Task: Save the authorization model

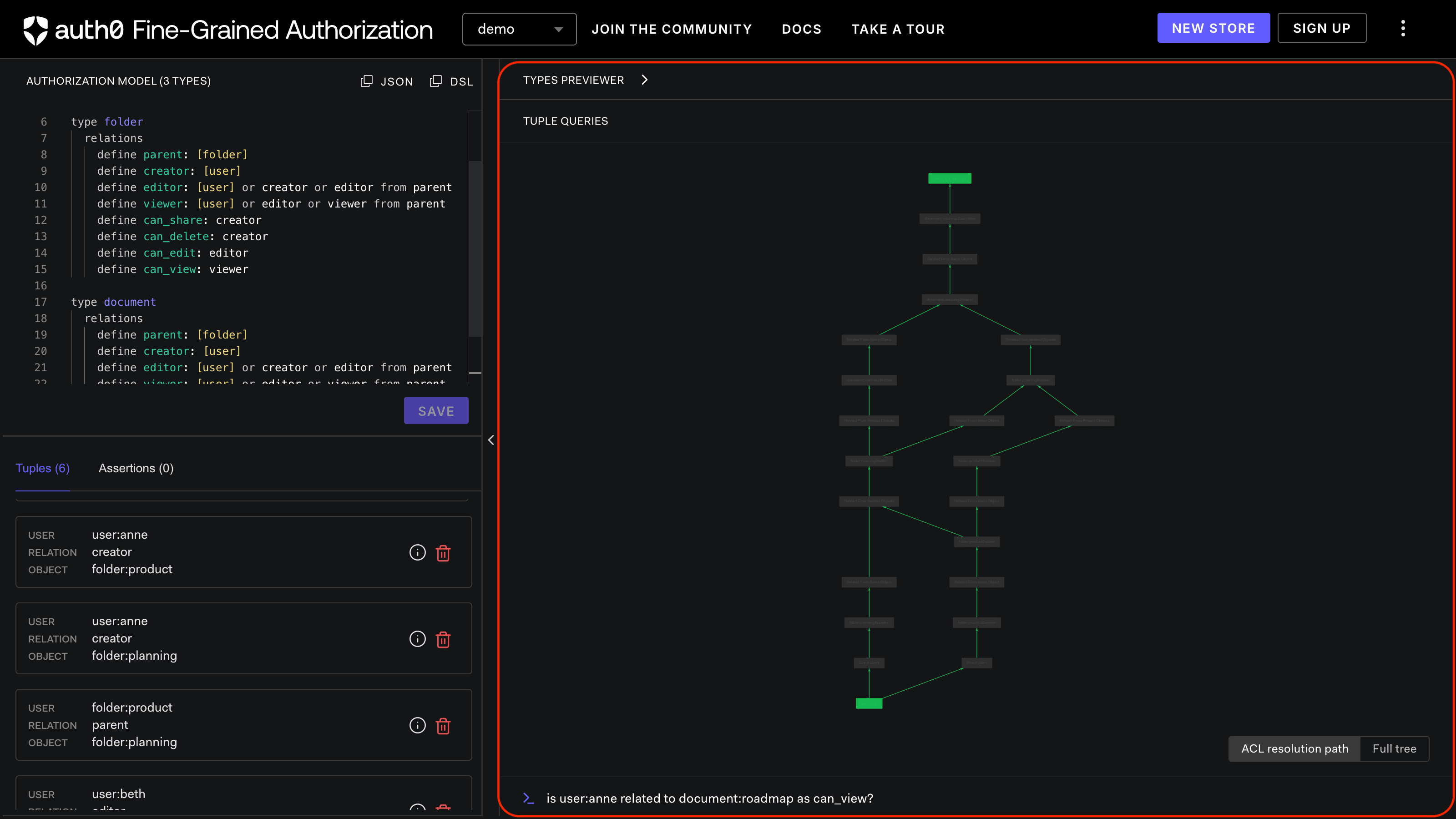Action: point(436,410)
